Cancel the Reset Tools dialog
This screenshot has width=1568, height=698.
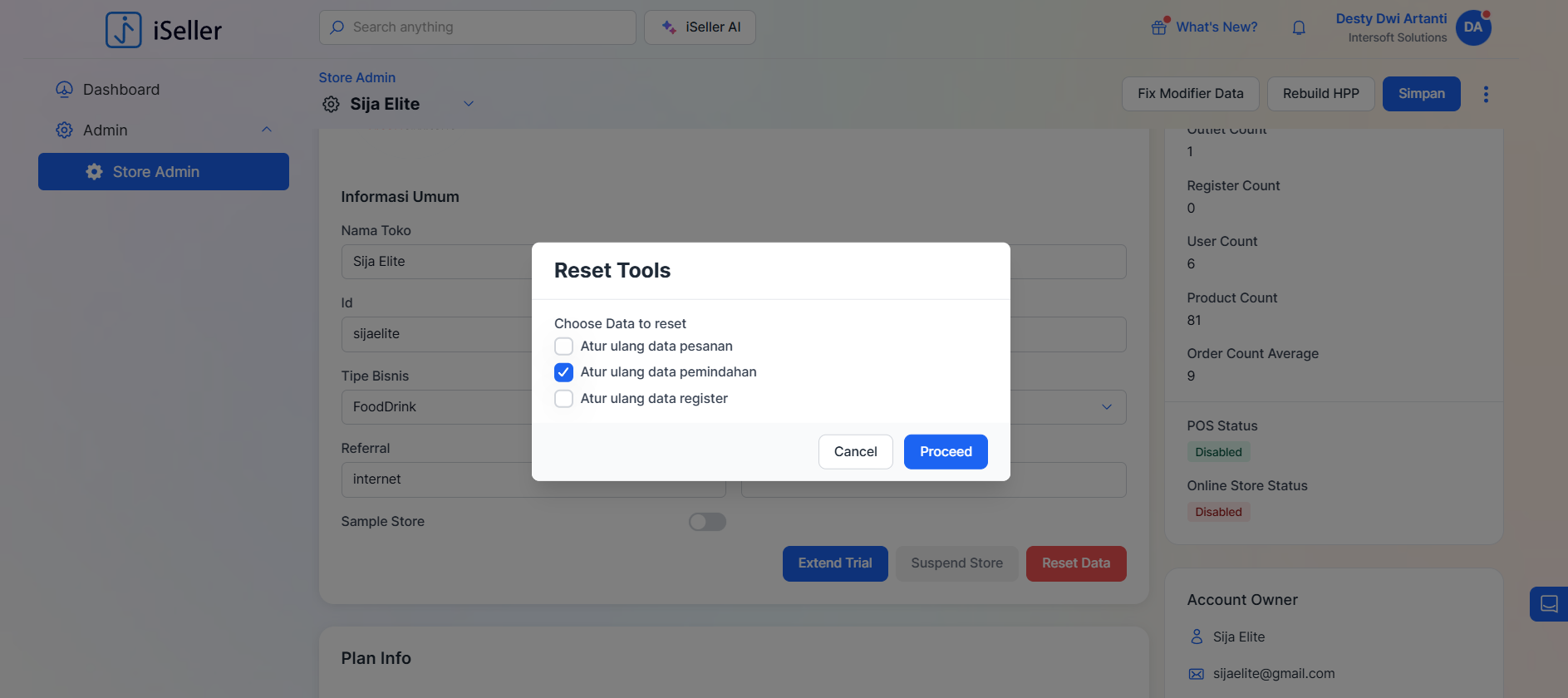pyautogui.click(x=855, y=452)
